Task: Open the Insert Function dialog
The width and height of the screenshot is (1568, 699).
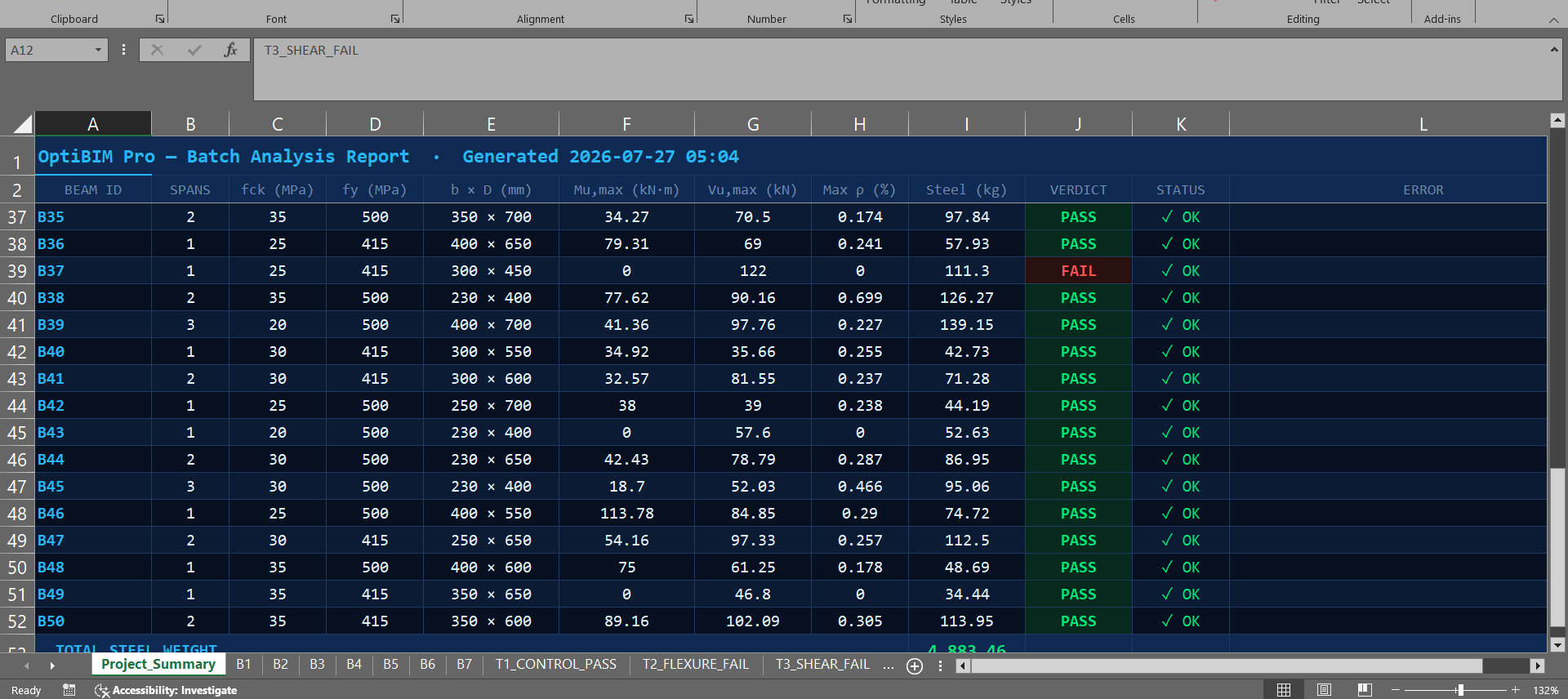Action: [230, 50]
